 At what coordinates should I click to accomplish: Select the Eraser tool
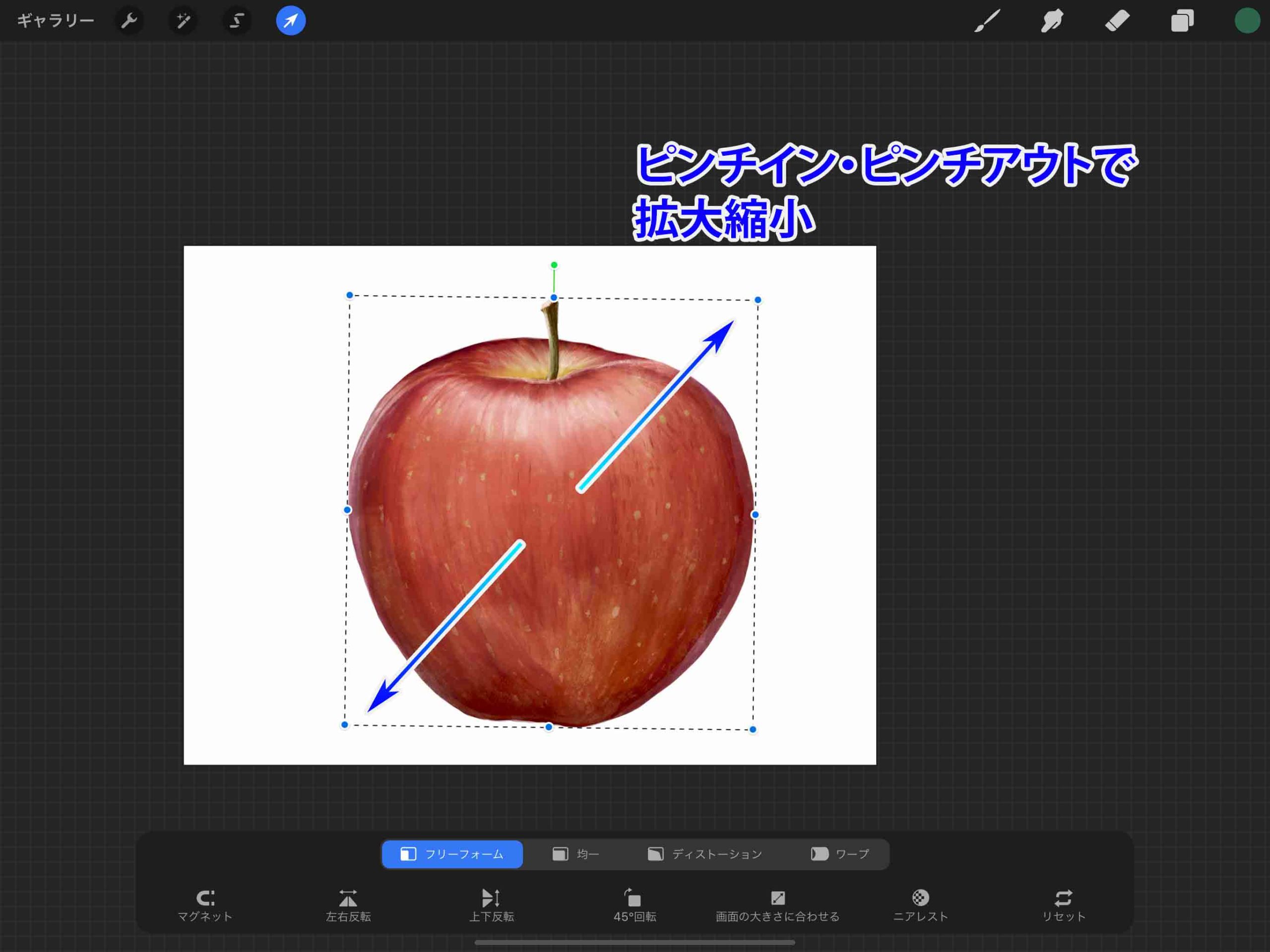click(1117, 21)
